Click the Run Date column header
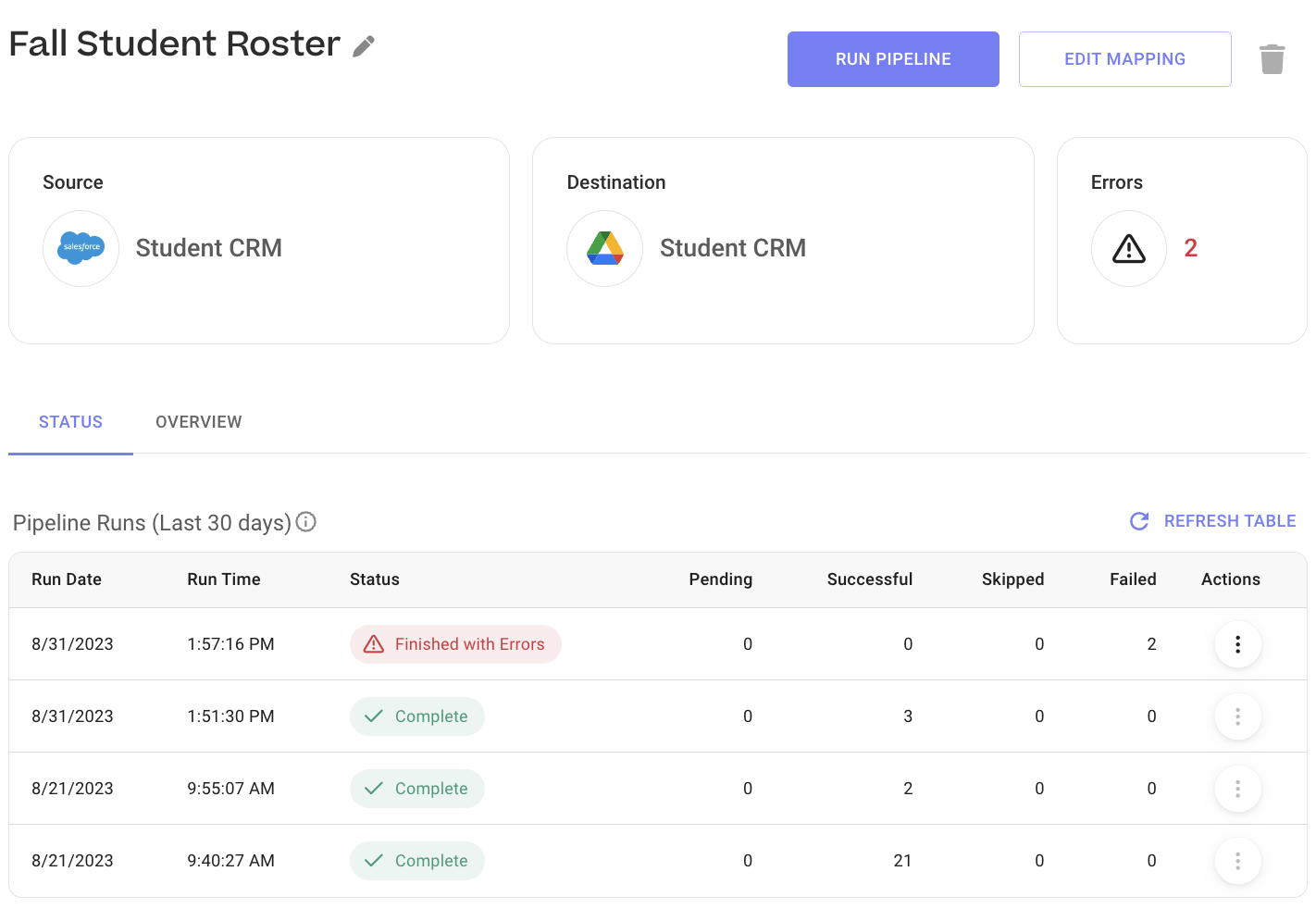Image resolution: width=1316 pixels, height=909 pixels. click(67, 579)
